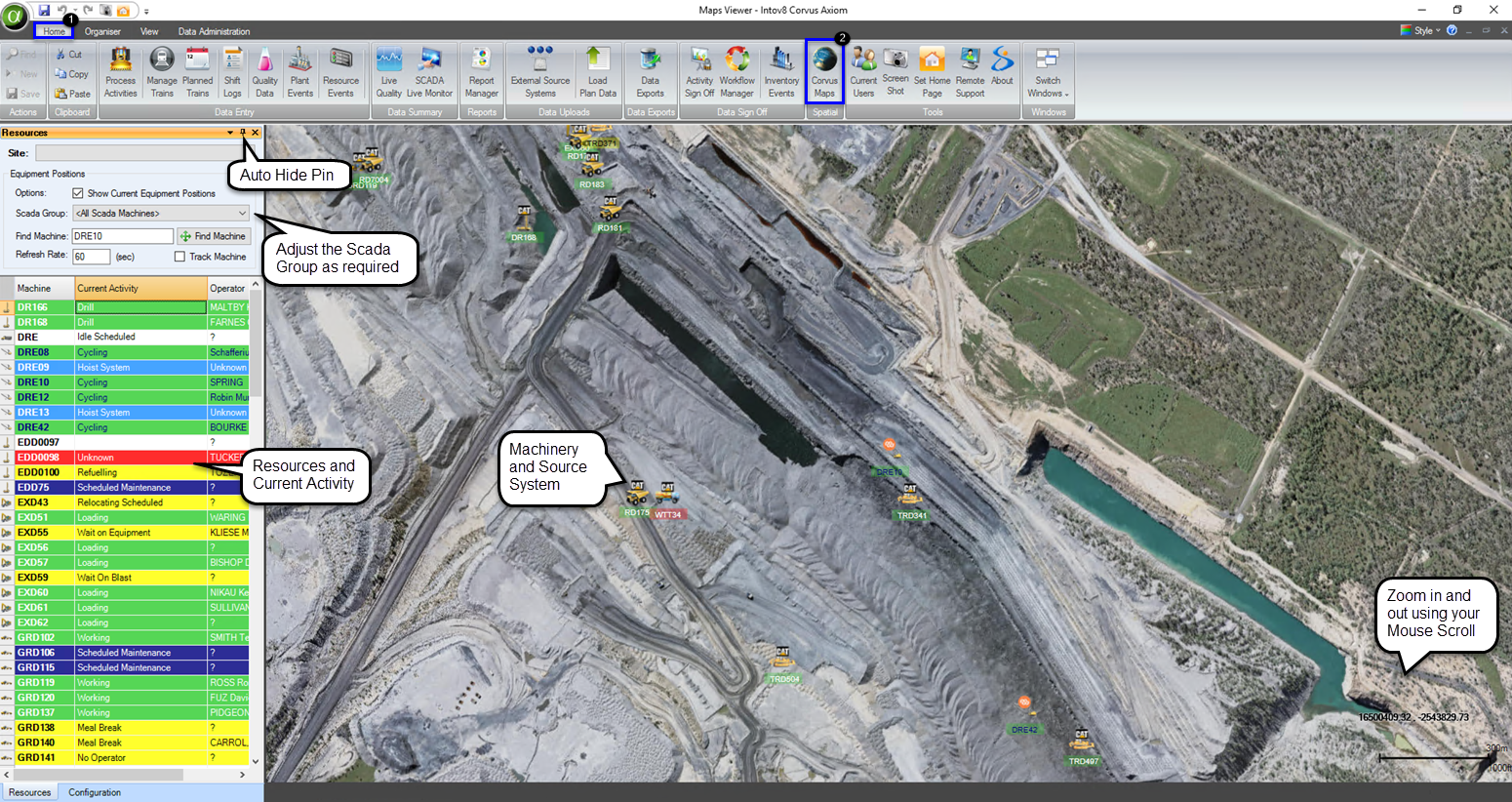Open Live Quality summary
This screenshot has height=802, width=1512.
[x=389, y=72]
